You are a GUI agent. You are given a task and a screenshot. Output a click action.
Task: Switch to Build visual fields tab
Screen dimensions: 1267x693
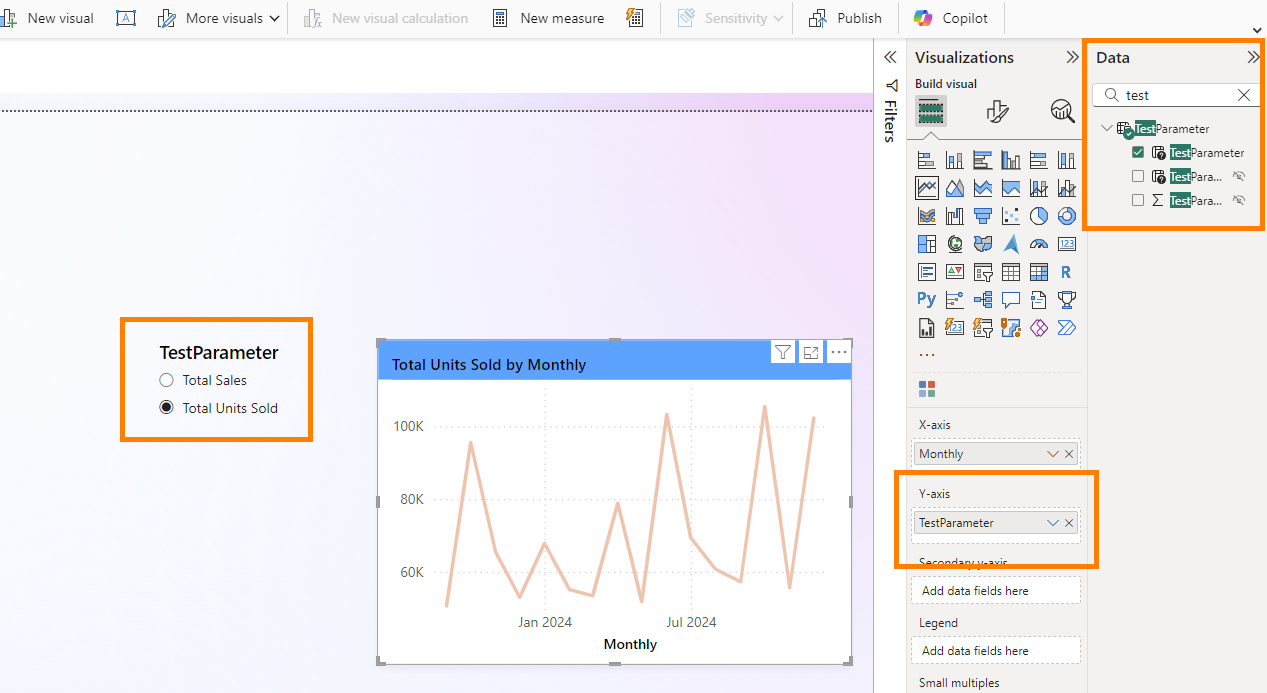pos(931,110)
